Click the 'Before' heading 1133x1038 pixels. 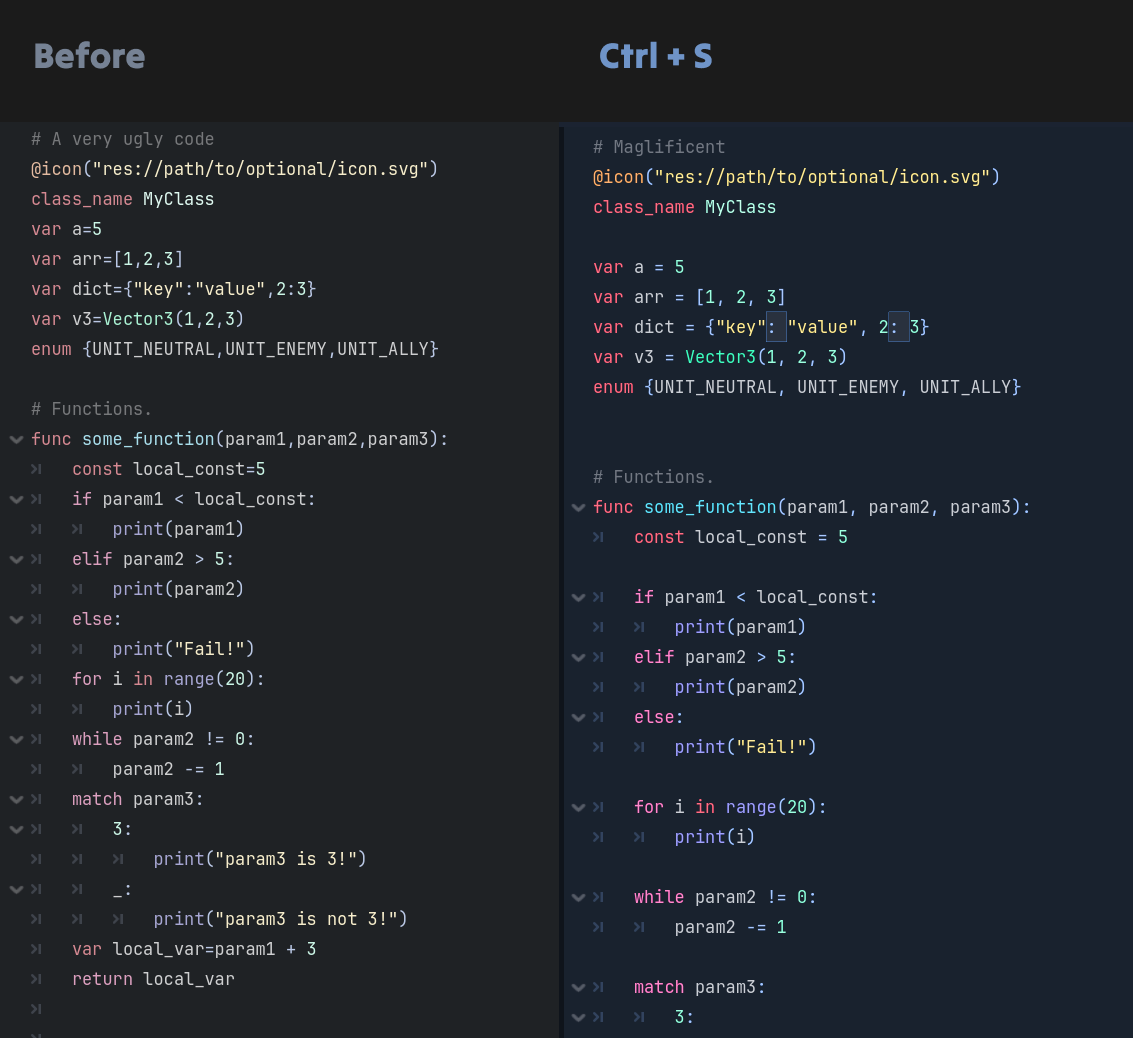click(90, 56)
